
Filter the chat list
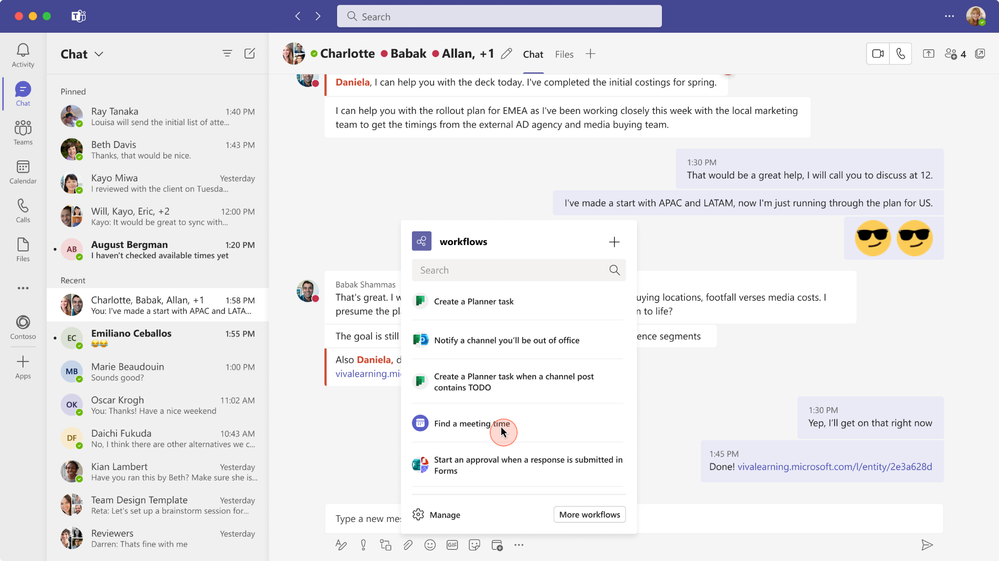tap(227, 53)
